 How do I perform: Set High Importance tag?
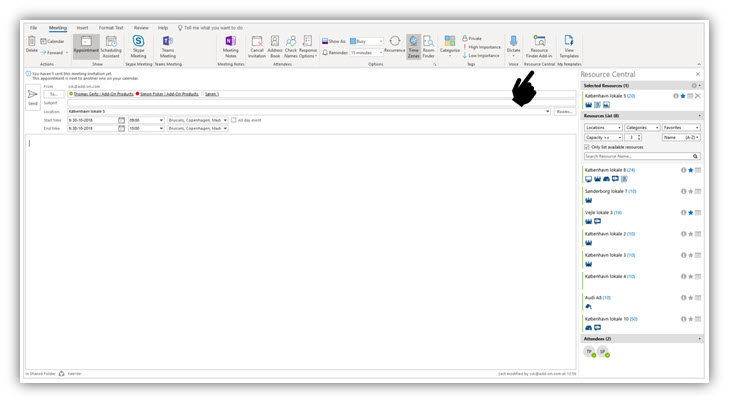tap(482, 47)
